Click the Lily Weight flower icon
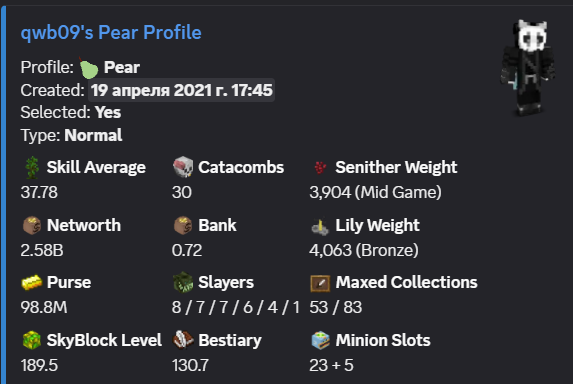Image resolution: width=573 pixels, height=384 pixels. 320,226
